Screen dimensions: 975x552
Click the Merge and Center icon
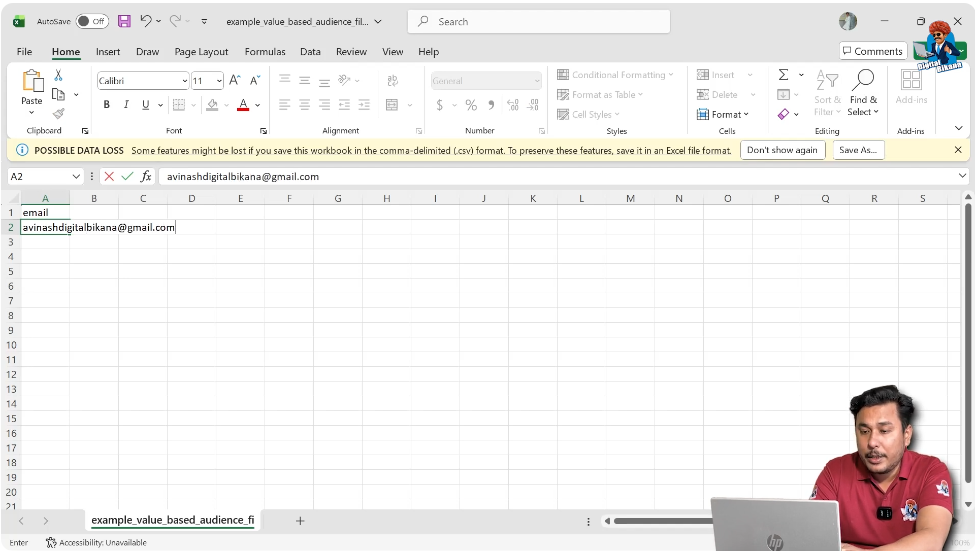tap(392, 105)
